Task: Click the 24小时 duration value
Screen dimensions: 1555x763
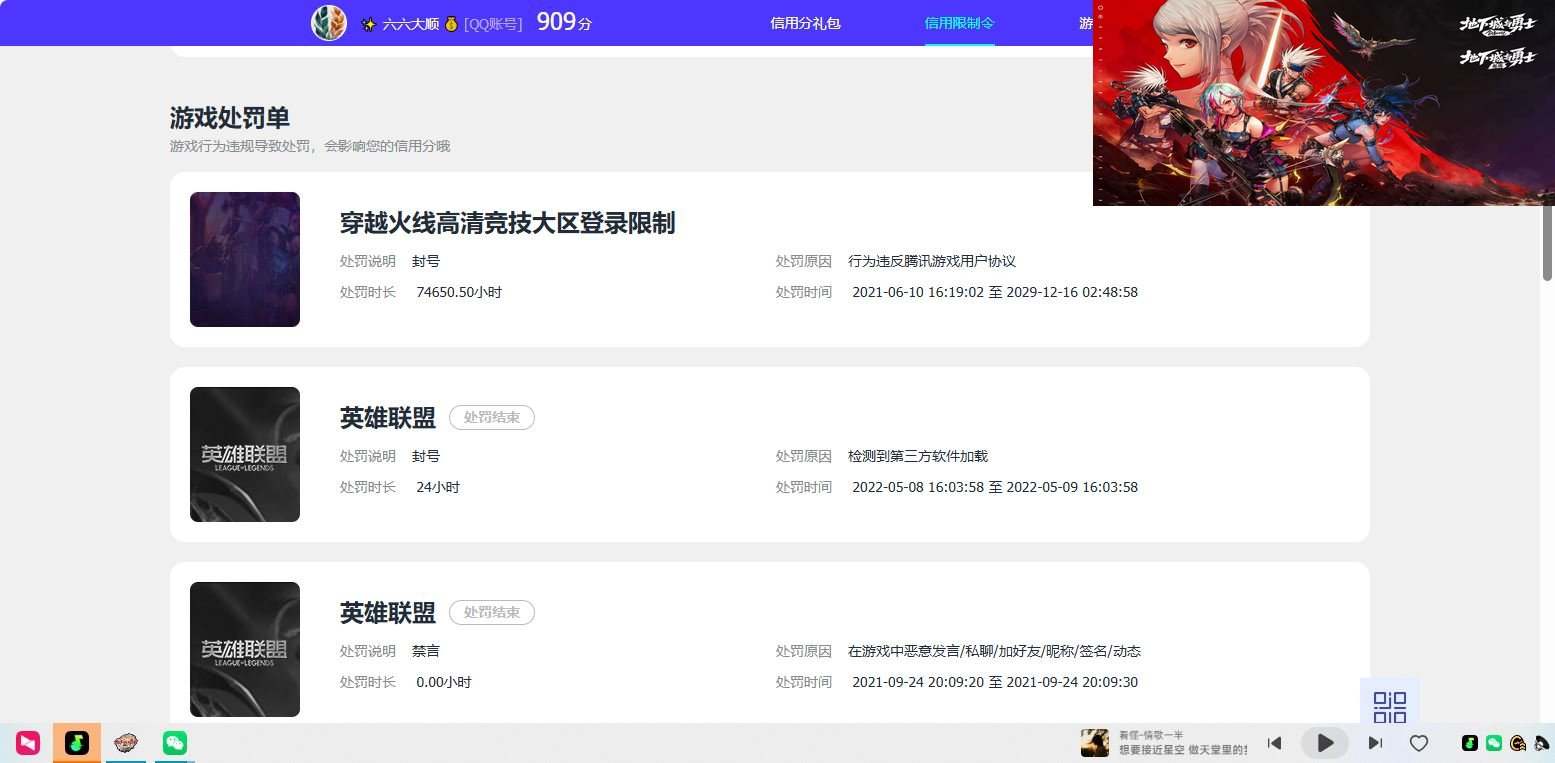Action: click(x=438, y=487)
